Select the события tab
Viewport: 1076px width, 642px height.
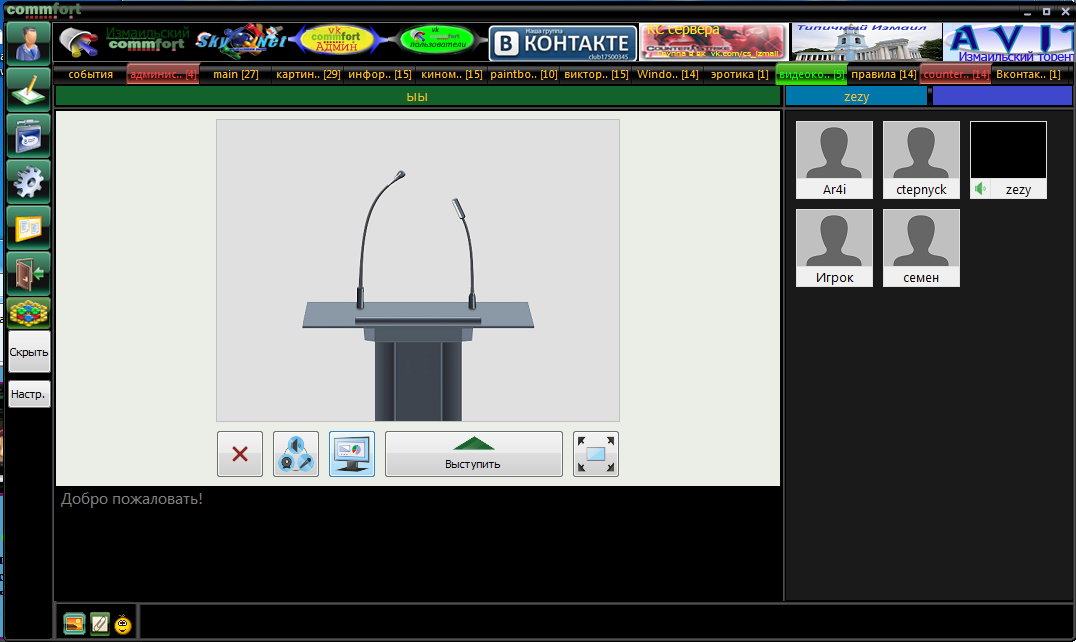pyautogui.click(x=91, y=74)
